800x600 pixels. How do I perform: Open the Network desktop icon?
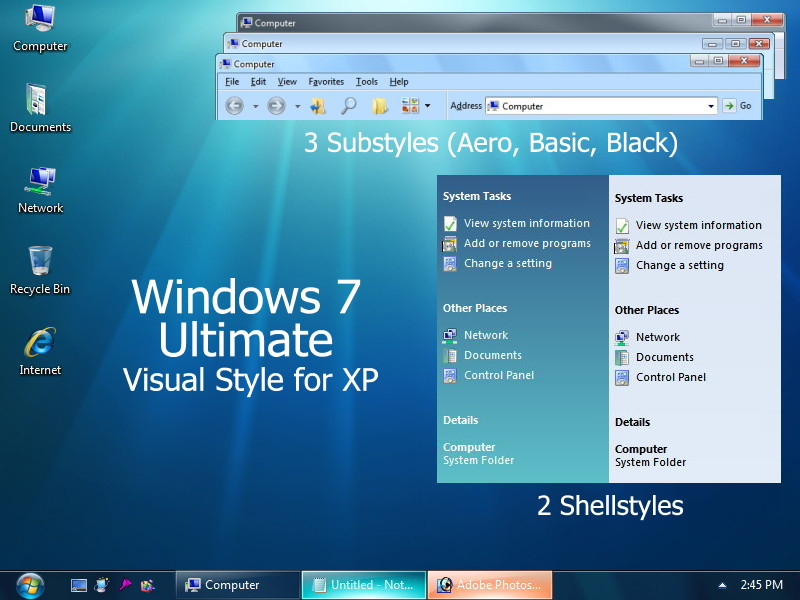pyautogui.click(x=40, y=190)
